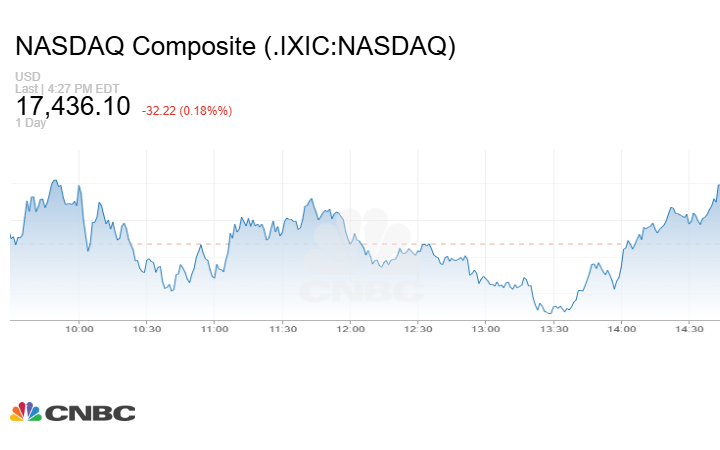
Task: Select the 1 Day range label
Action: pos(31,123)
